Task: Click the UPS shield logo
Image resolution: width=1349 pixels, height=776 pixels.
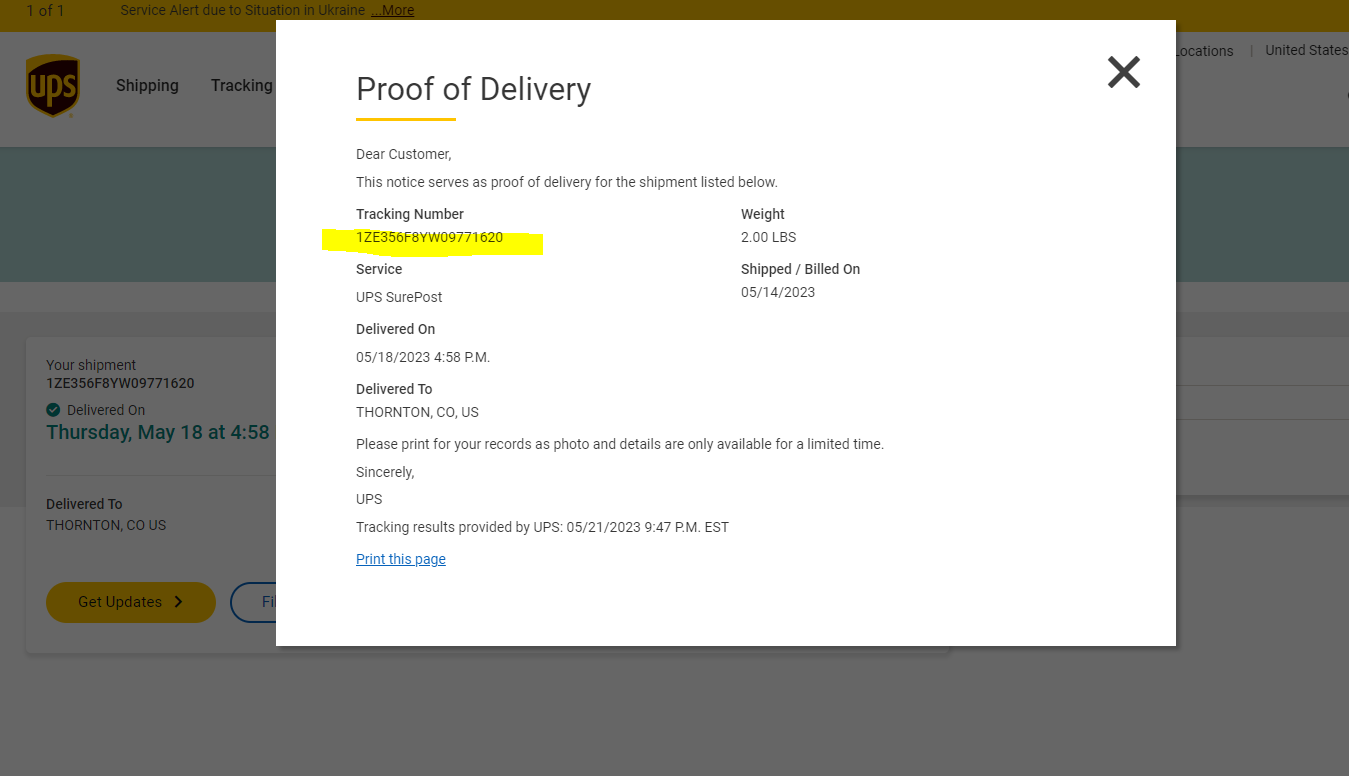Action: tap(53, 86)
